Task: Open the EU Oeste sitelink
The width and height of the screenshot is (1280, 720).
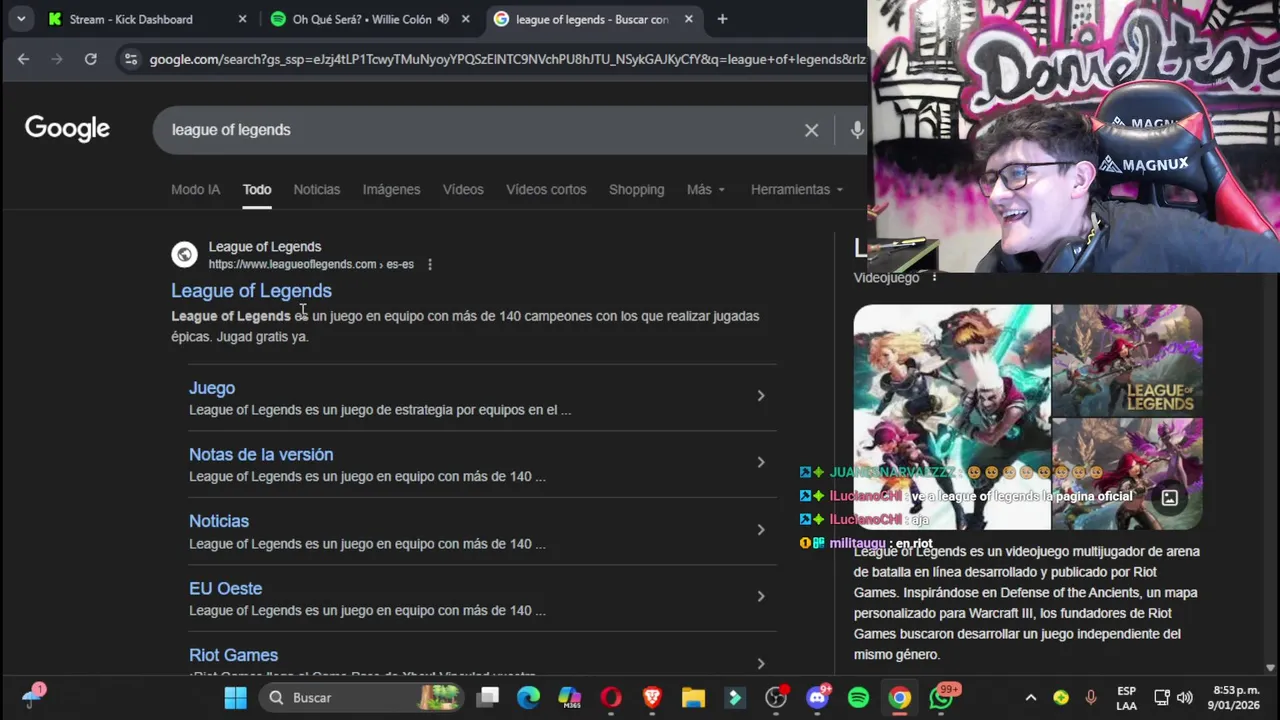Action: (x=225, y=588)
